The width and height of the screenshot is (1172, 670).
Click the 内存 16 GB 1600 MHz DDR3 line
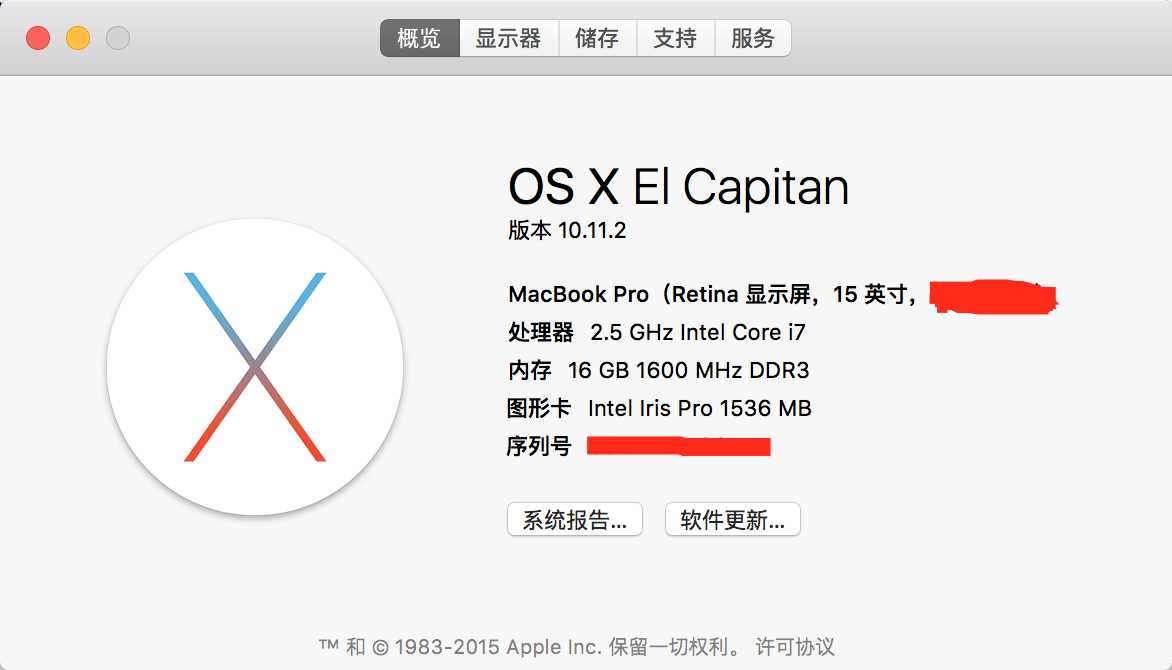click(658, 370)
